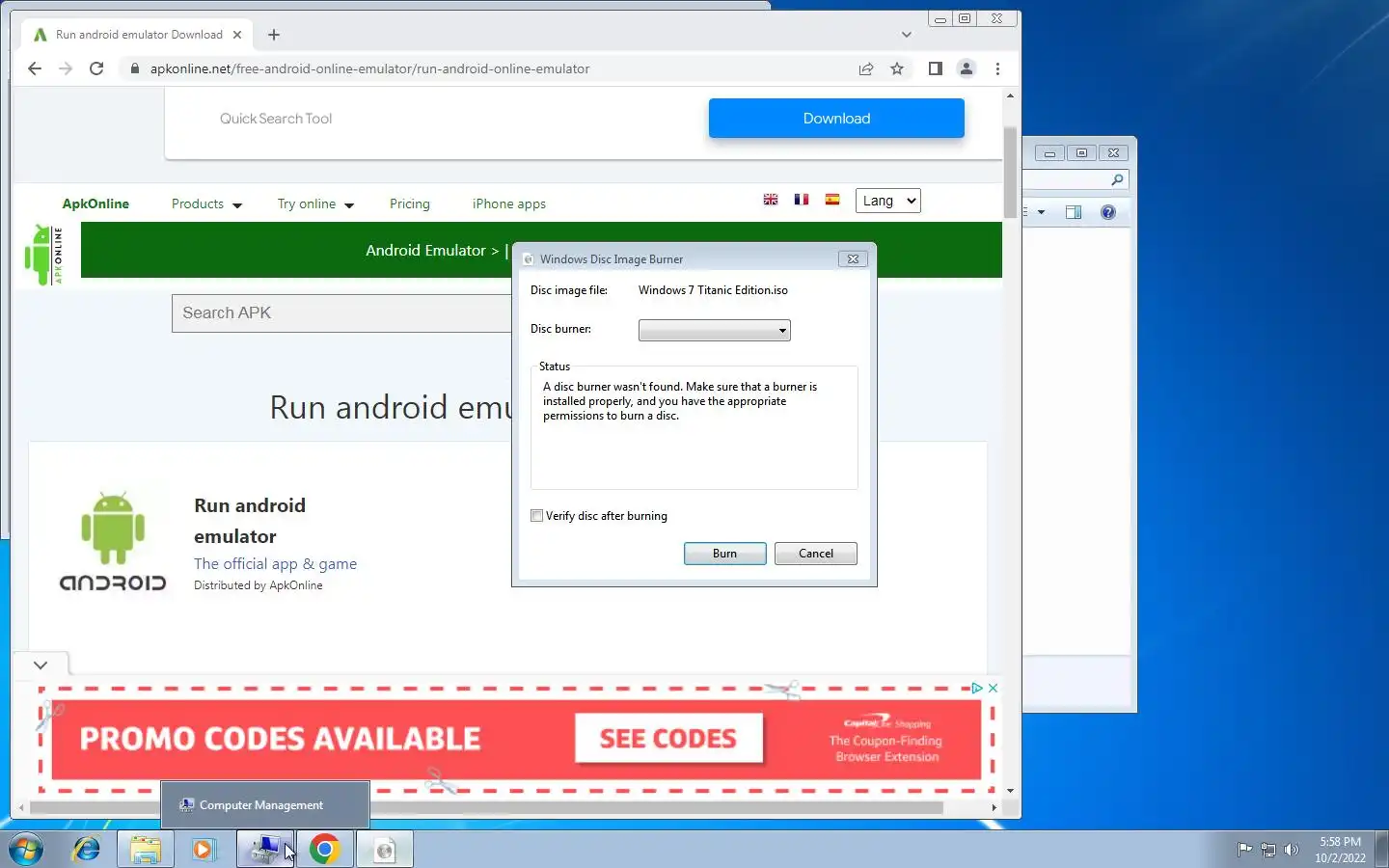
Task: Click the vertical page scrollbar thumb
Action: point(1010,172)
